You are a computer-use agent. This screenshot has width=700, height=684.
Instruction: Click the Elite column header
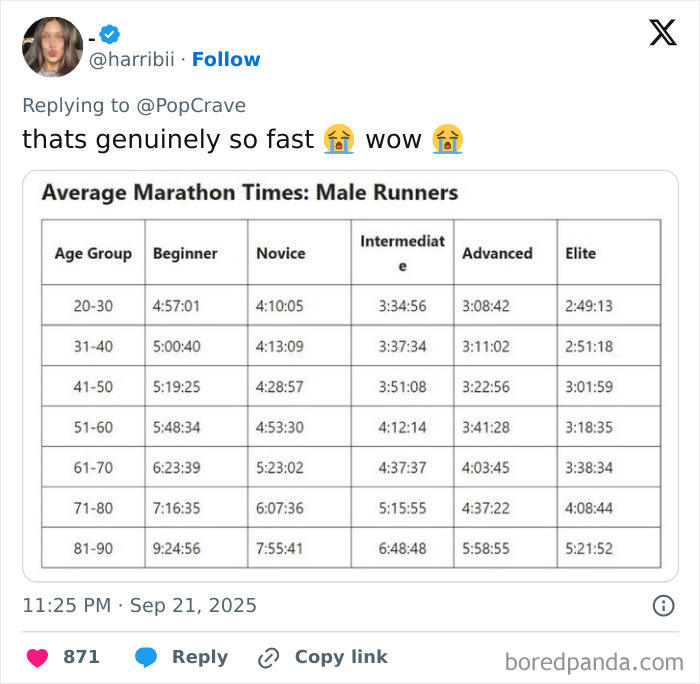(581, 253)
